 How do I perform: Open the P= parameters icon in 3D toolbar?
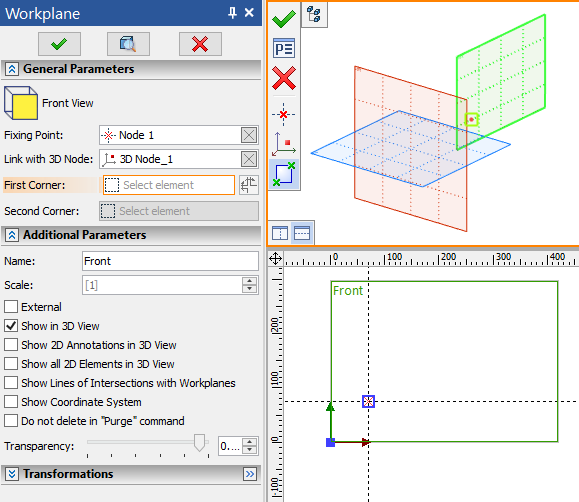pyautogui.click(x=284, y=48)
